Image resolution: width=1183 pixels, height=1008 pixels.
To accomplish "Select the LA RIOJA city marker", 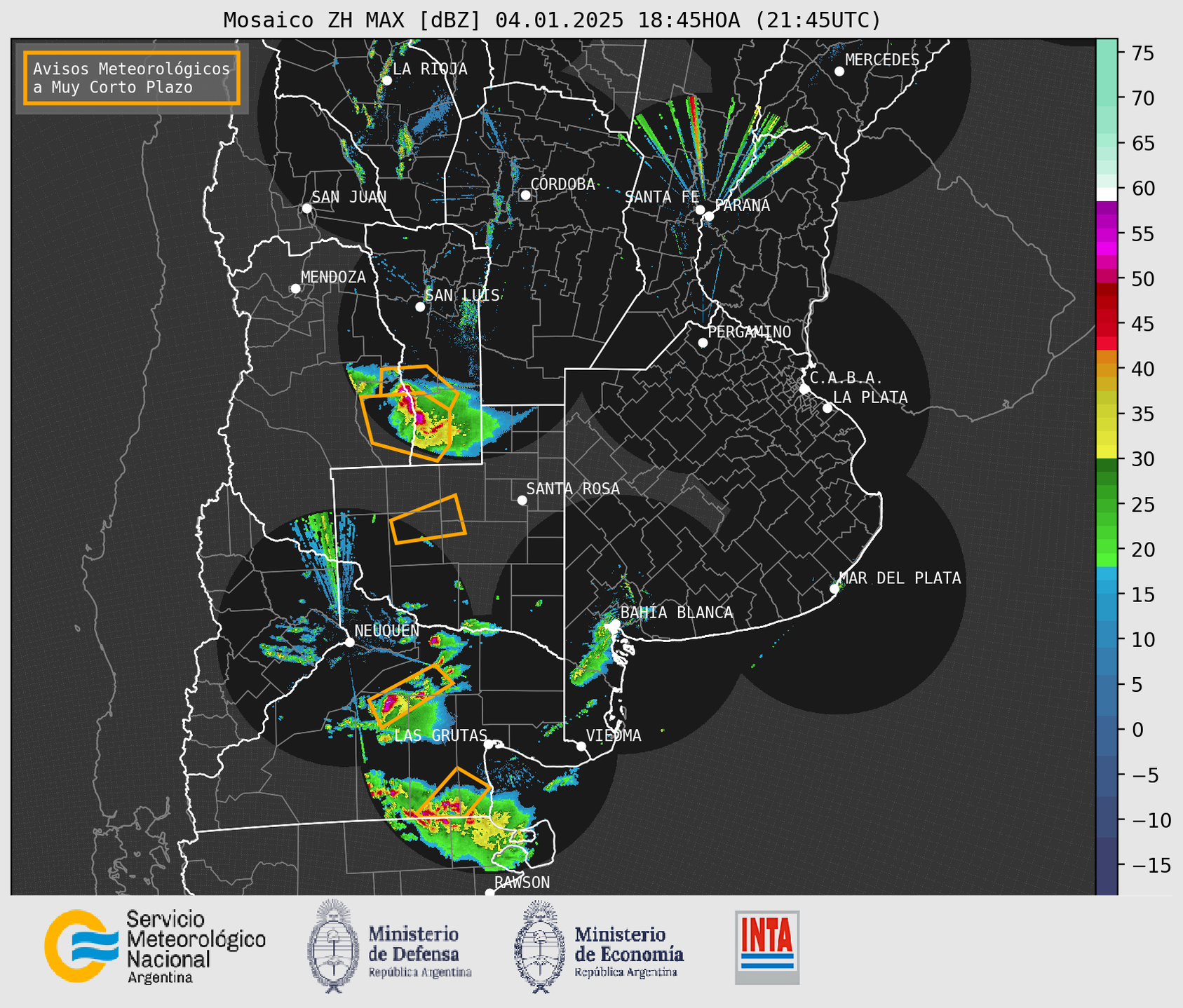I will click(386, 81).
